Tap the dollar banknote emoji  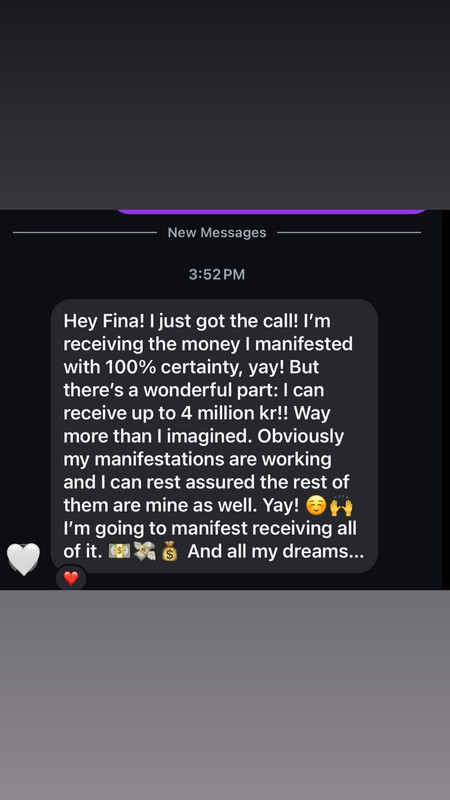pos(119,551)
